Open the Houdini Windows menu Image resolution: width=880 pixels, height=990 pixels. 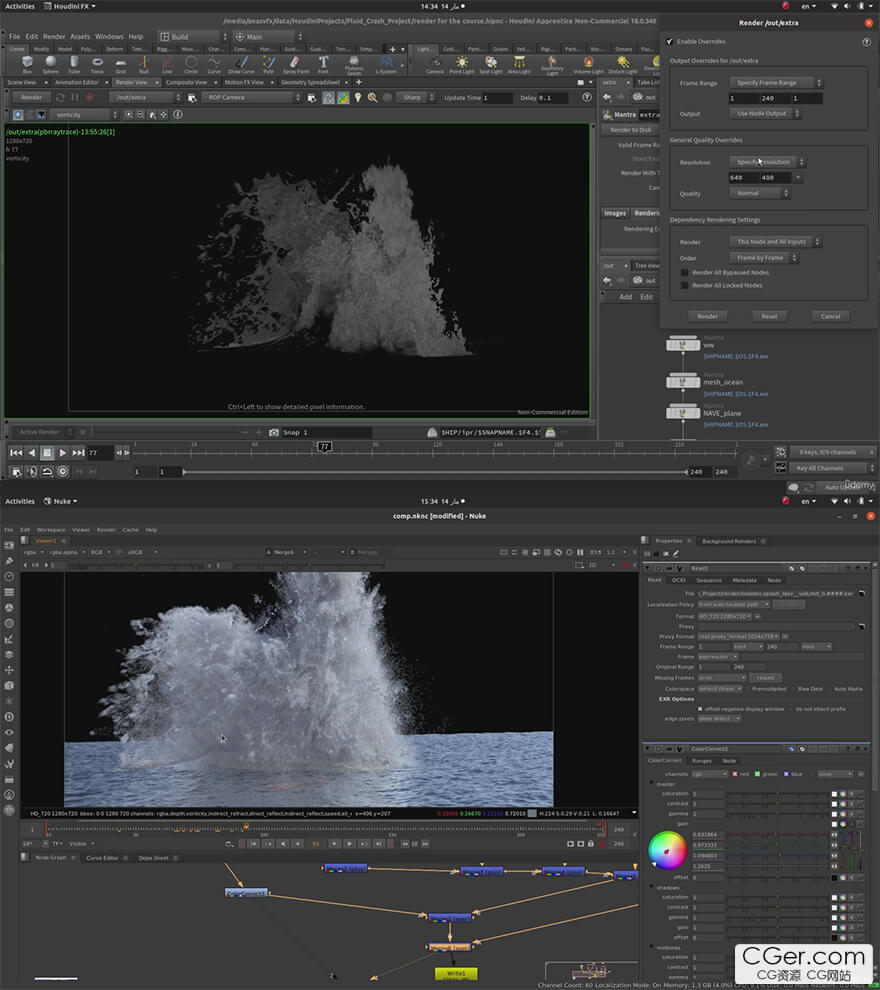[109, 37]
